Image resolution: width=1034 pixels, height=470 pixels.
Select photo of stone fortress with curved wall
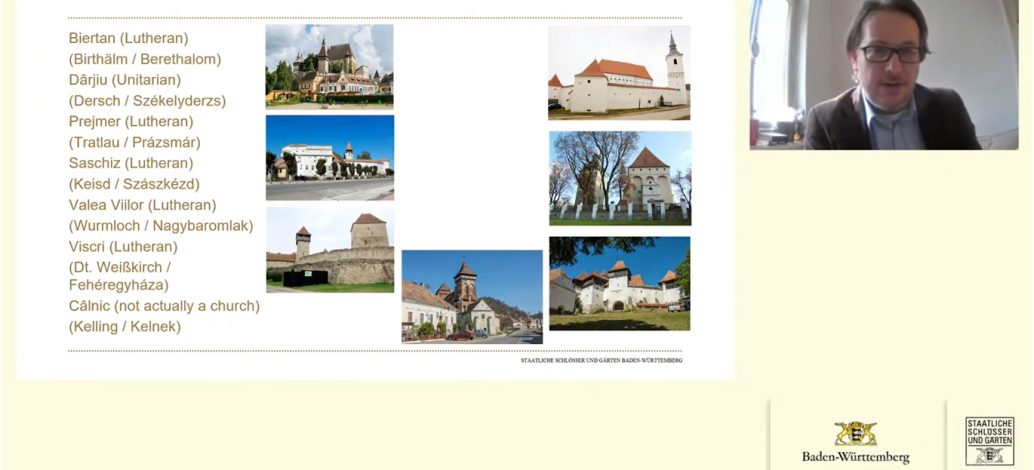tap(329, 250)
